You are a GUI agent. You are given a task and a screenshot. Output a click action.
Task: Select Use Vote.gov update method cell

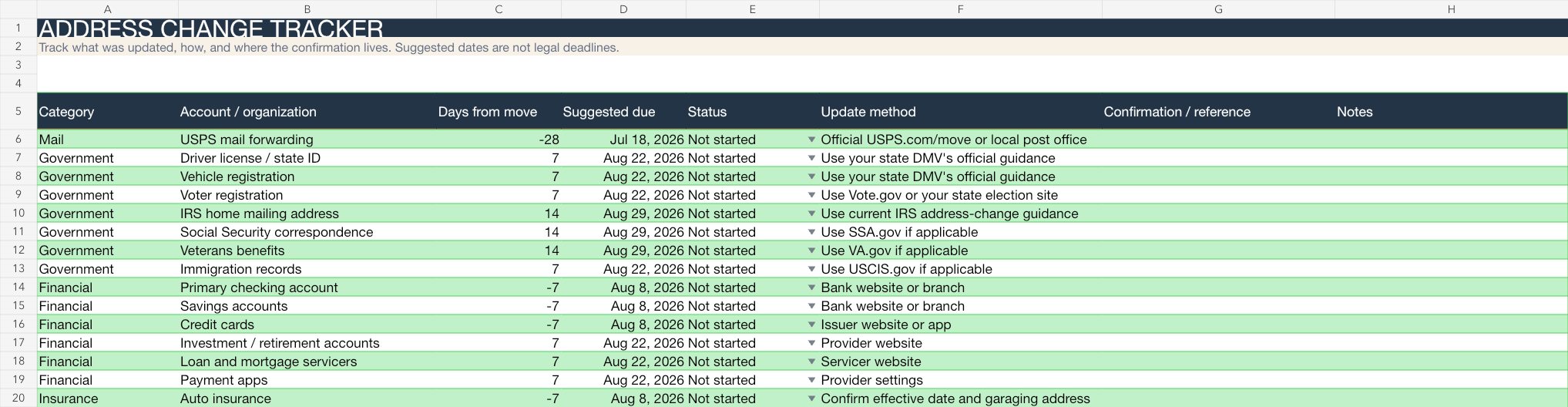coord(960,195)
